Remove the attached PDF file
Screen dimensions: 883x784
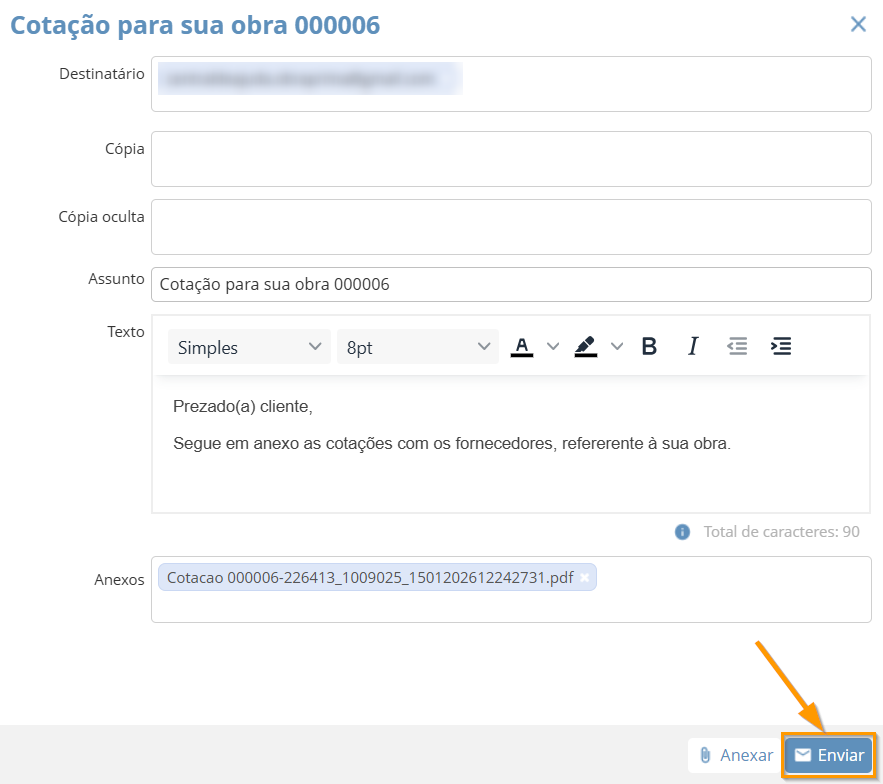pyautogui.click(x=585, y=578)
